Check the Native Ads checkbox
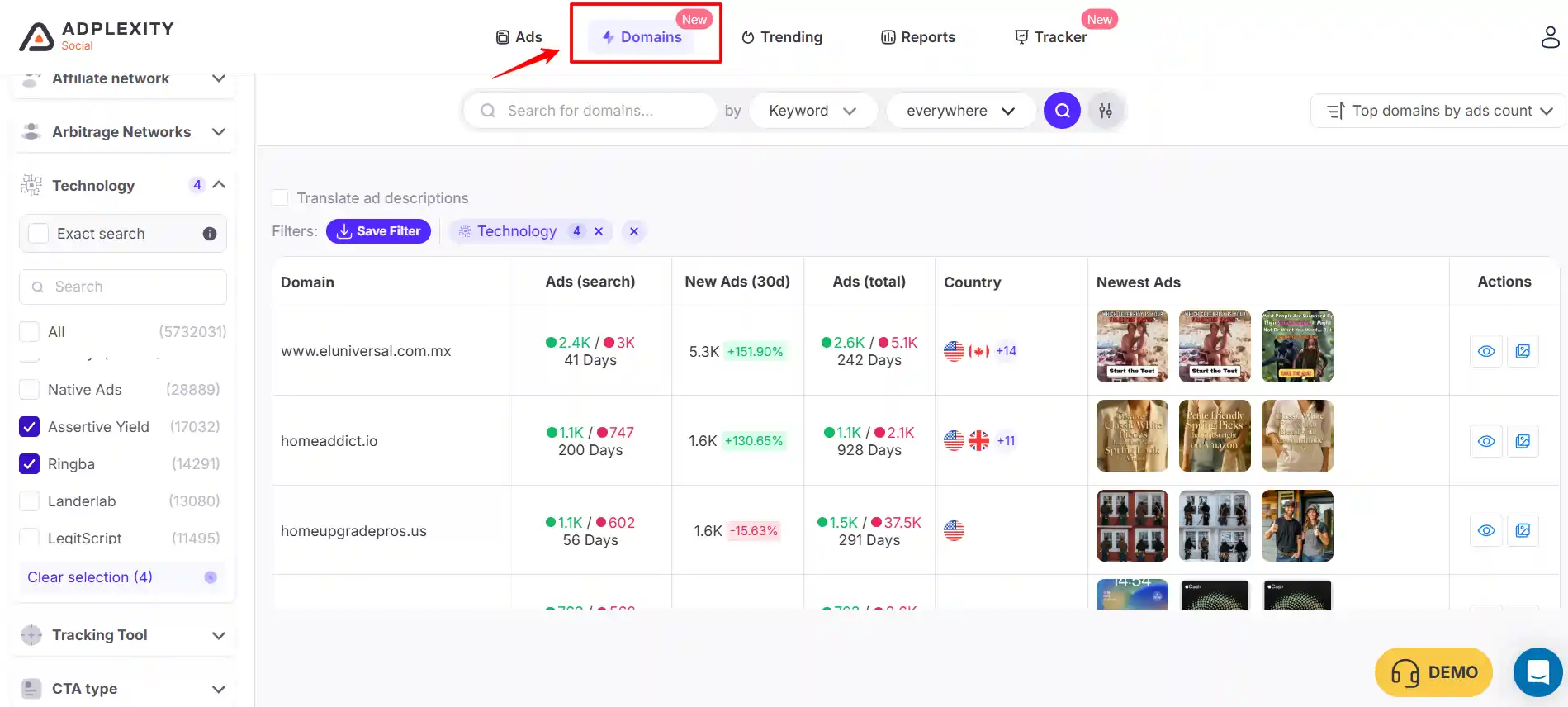This screenshot has width=1568, height=707. pyautogui.click(x=29, y=390)
